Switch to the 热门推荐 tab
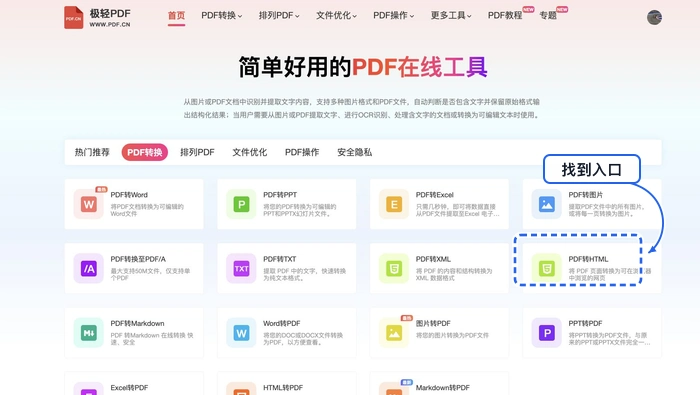700x395 pixels. (92, 152)
